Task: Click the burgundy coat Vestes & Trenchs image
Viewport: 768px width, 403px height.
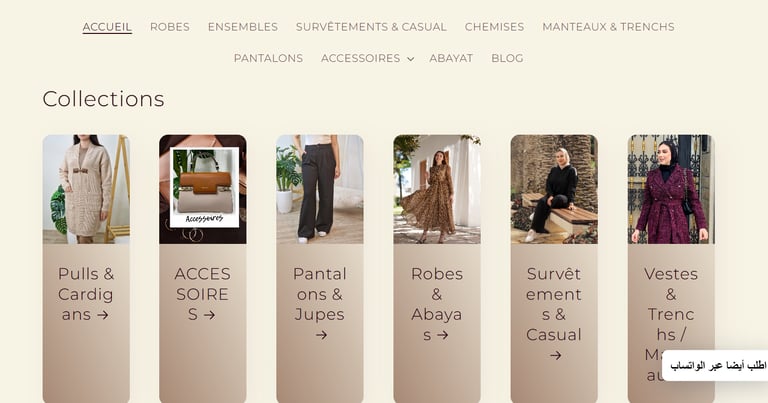Action: click(x=671, y=189)
